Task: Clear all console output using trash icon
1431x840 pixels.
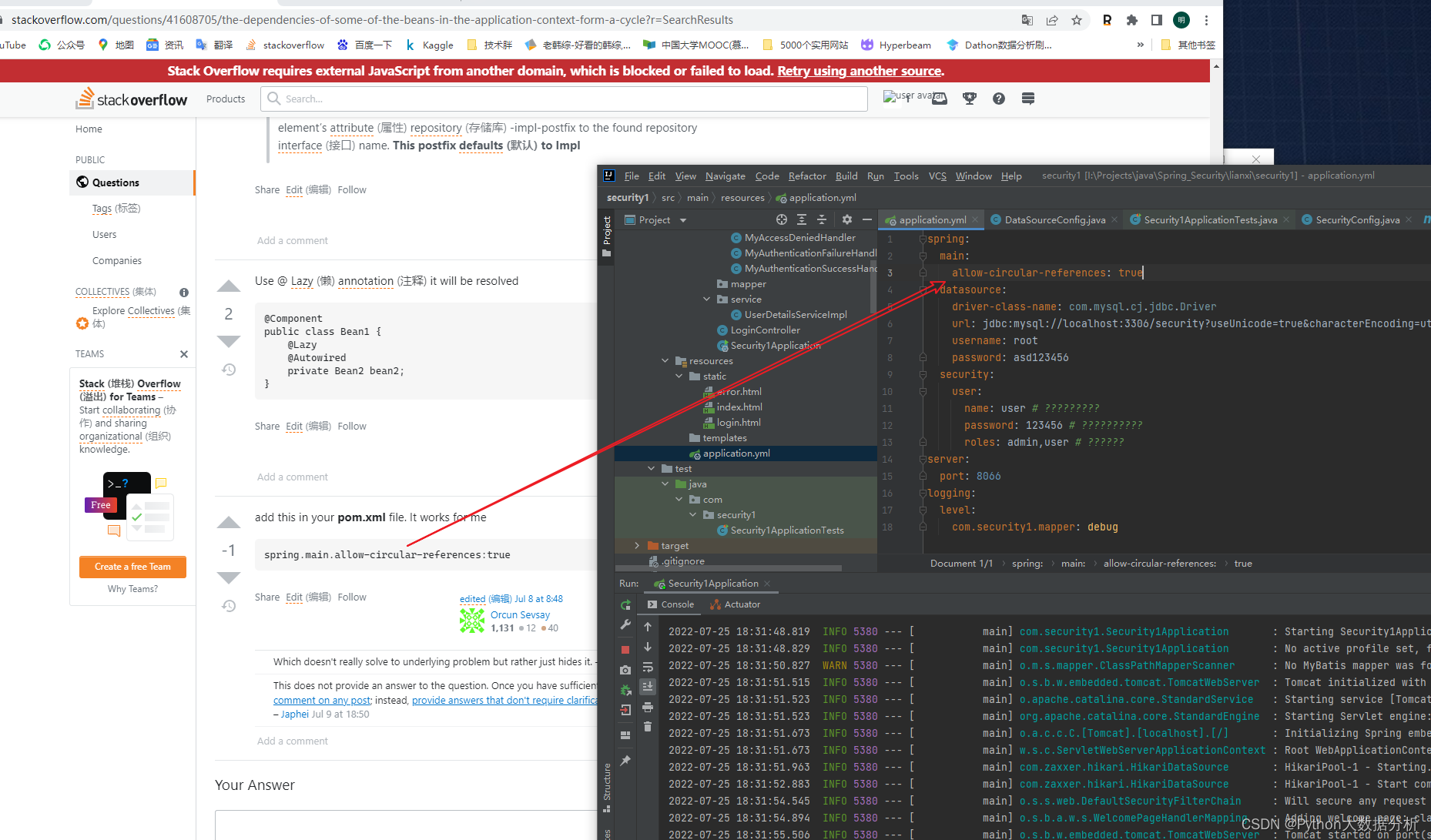Action: click(648, 726)
